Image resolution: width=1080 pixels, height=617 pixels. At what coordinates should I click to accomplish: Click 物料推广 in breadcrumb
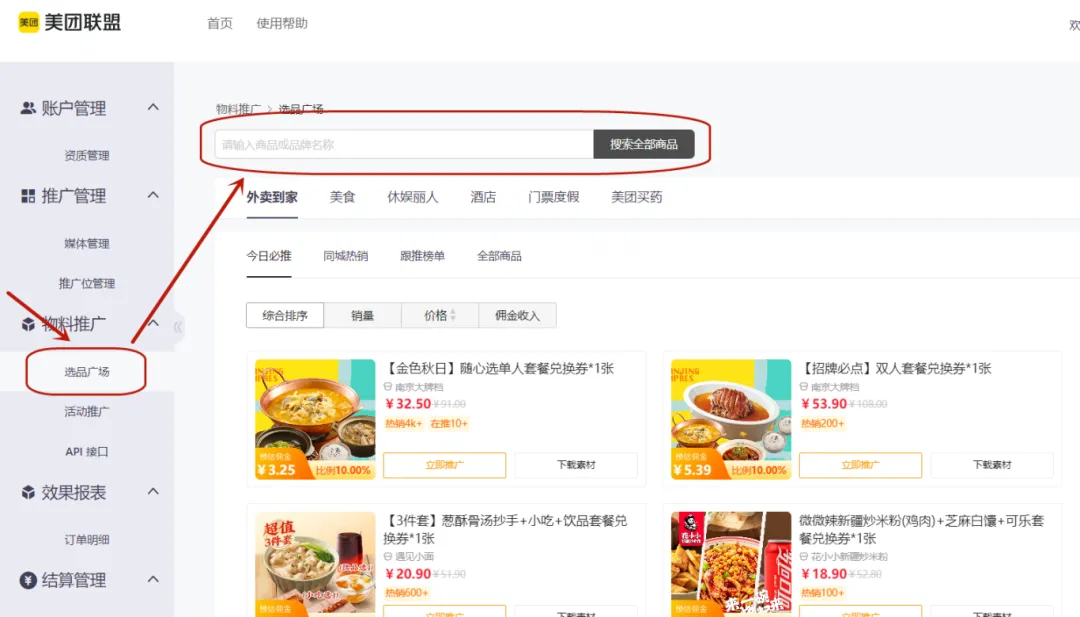(238, 109)
